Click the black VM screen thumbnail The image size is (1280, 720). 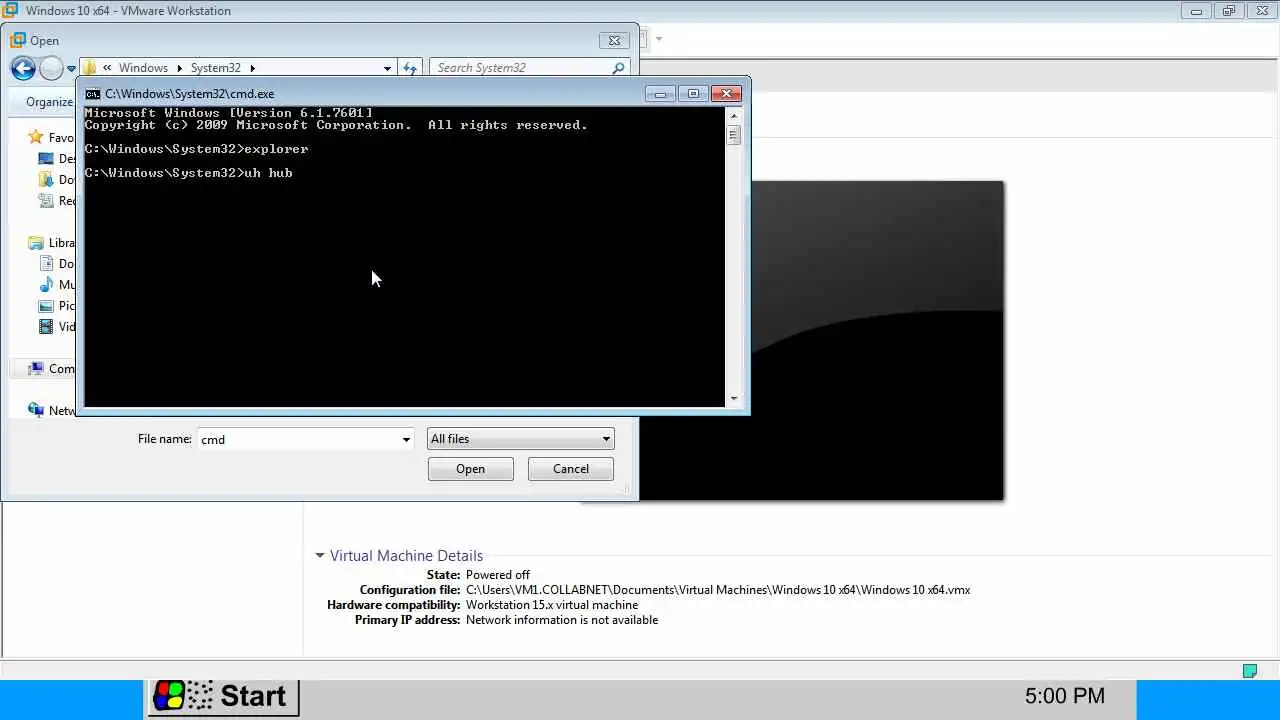click(x=877, y=340)
